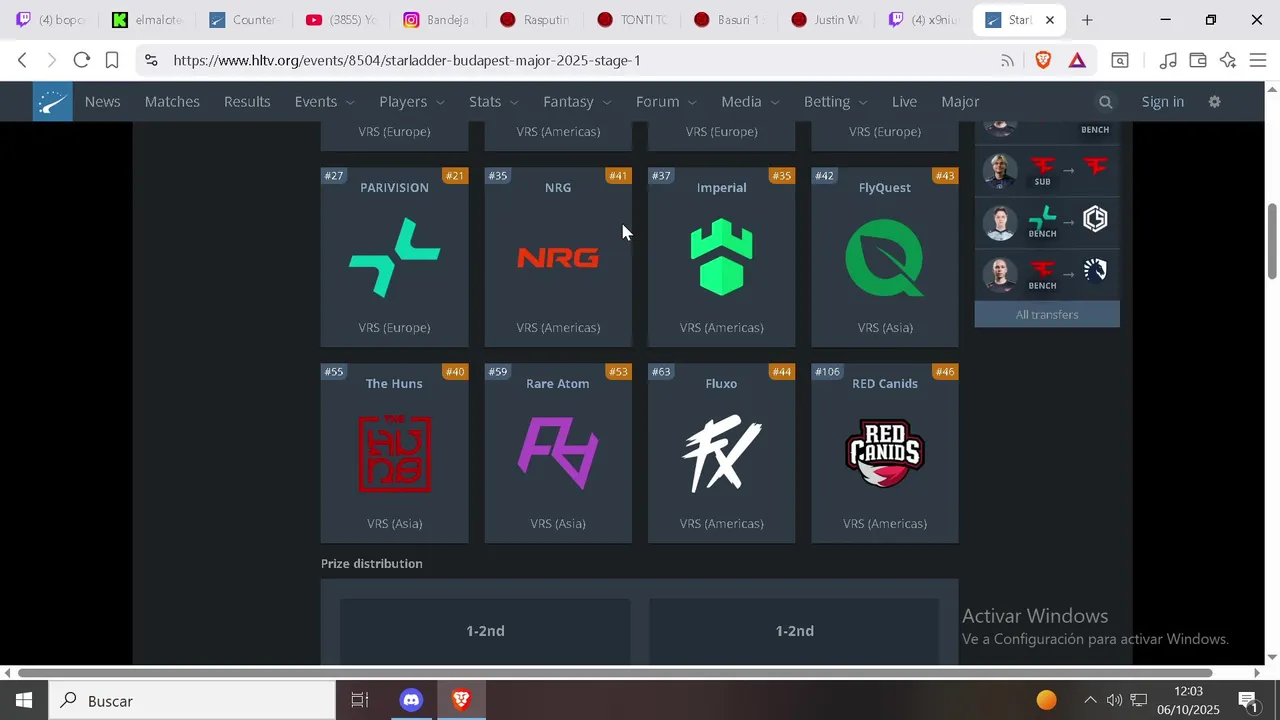Click The Huns team logo

point(394,454)
